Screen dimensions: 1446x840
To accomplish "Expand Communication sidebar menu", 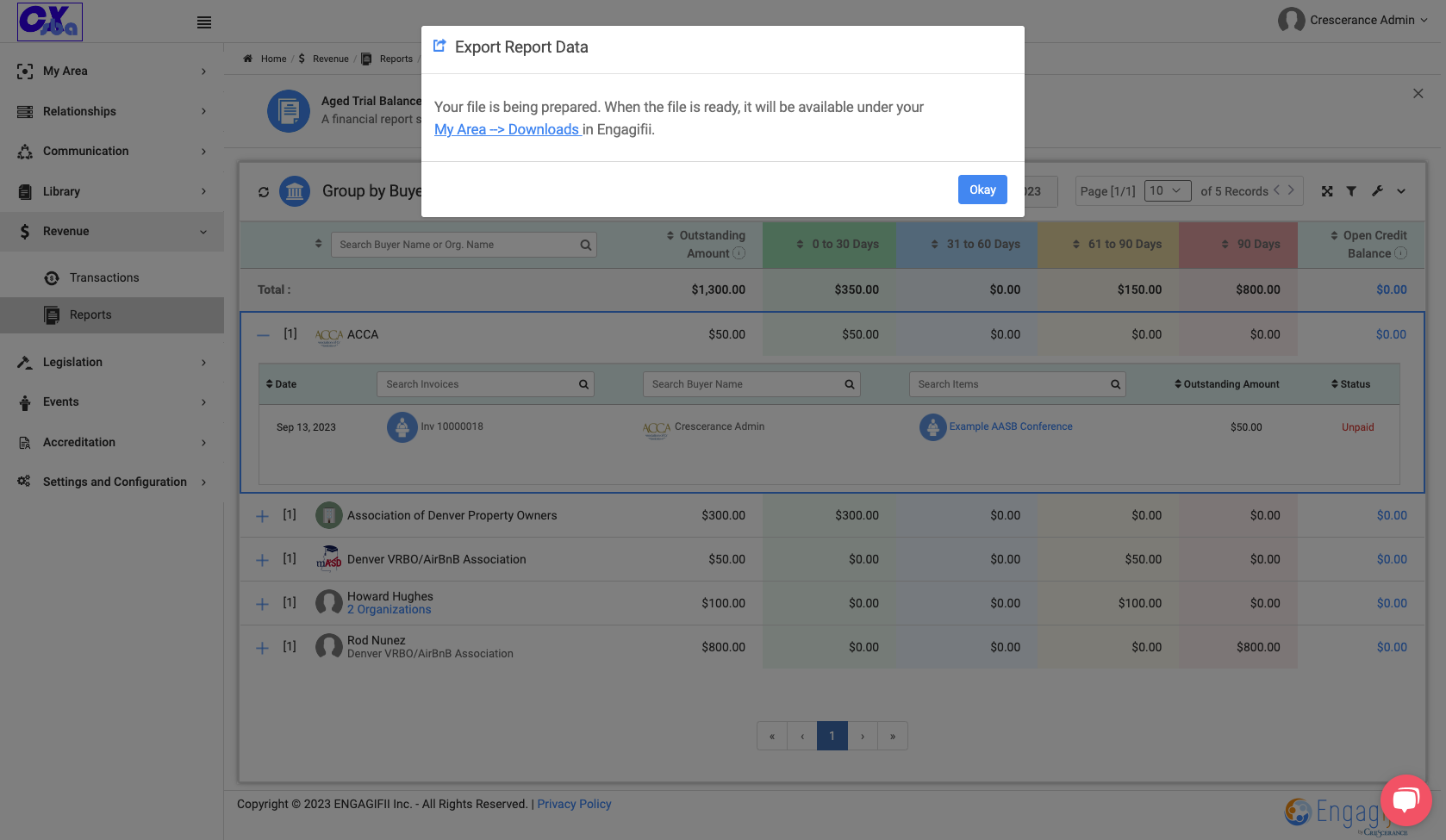I will [x=112, y=151].
